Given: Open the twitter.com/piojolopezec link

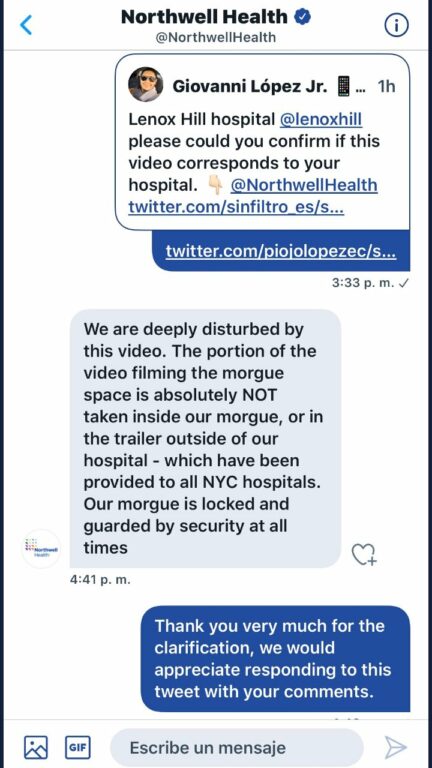Looking at the screenshot, I should coord(281,251).
